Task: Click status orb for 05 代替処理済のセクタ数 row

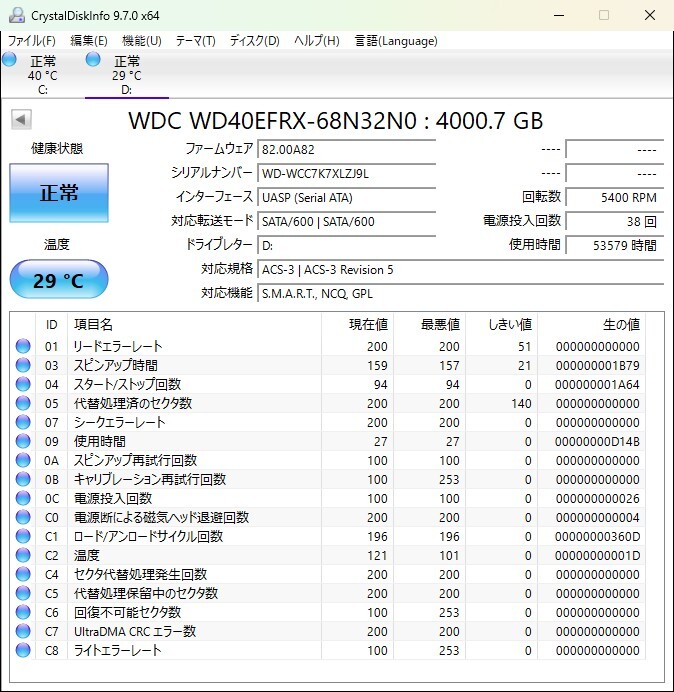Action: [x=23, y=403]
